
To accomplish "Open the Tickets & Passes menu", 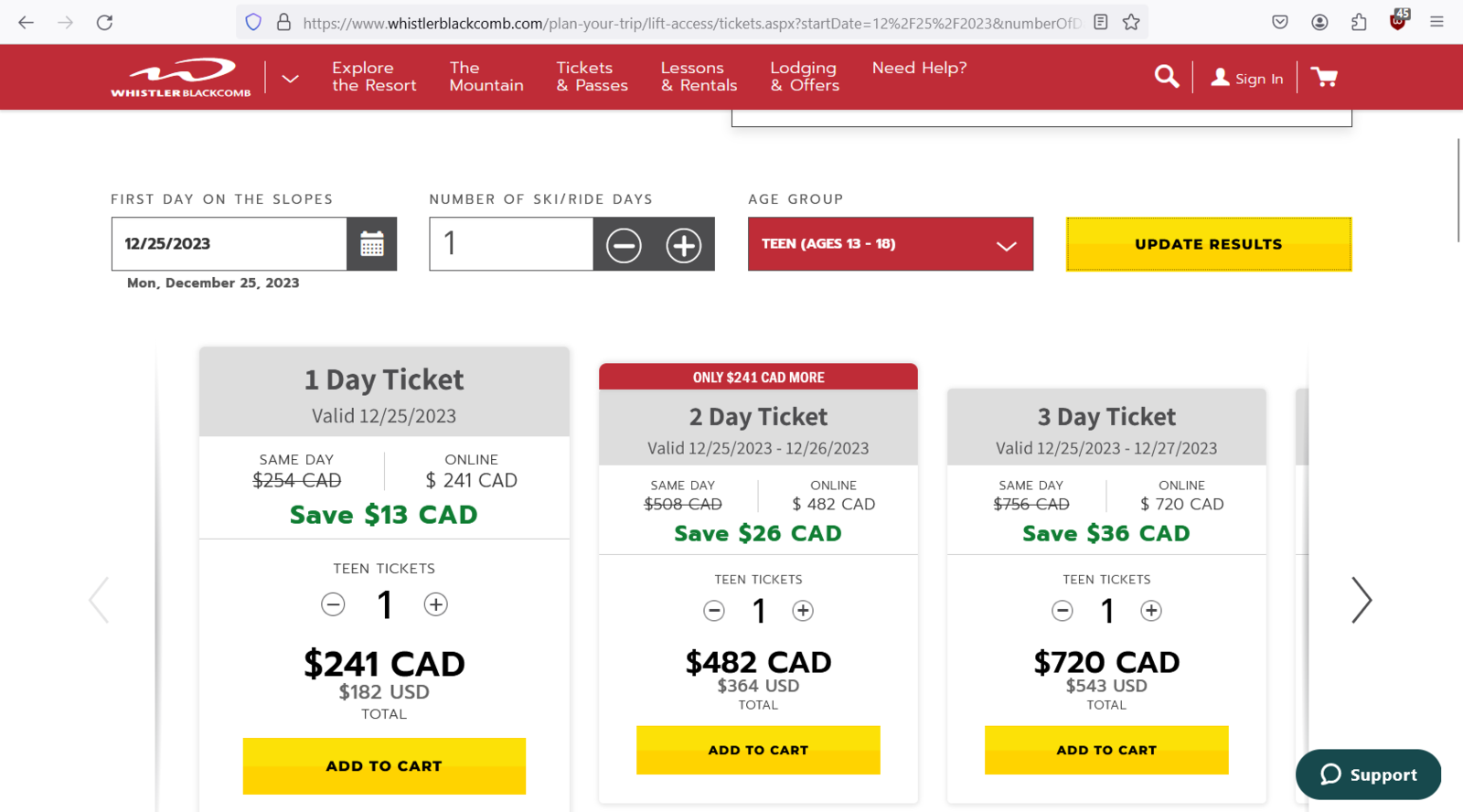I will (592, 77).
